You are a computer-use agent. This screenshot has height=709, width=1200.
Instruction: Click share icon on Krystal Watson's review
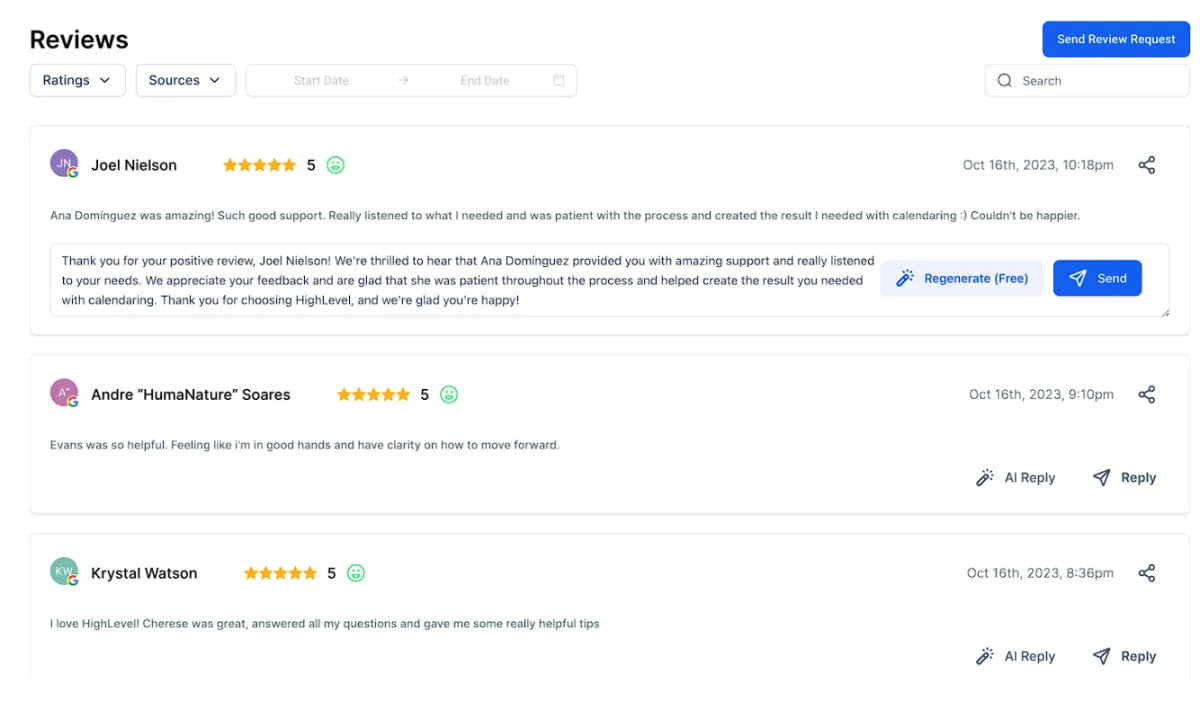tap(1147, 573)
